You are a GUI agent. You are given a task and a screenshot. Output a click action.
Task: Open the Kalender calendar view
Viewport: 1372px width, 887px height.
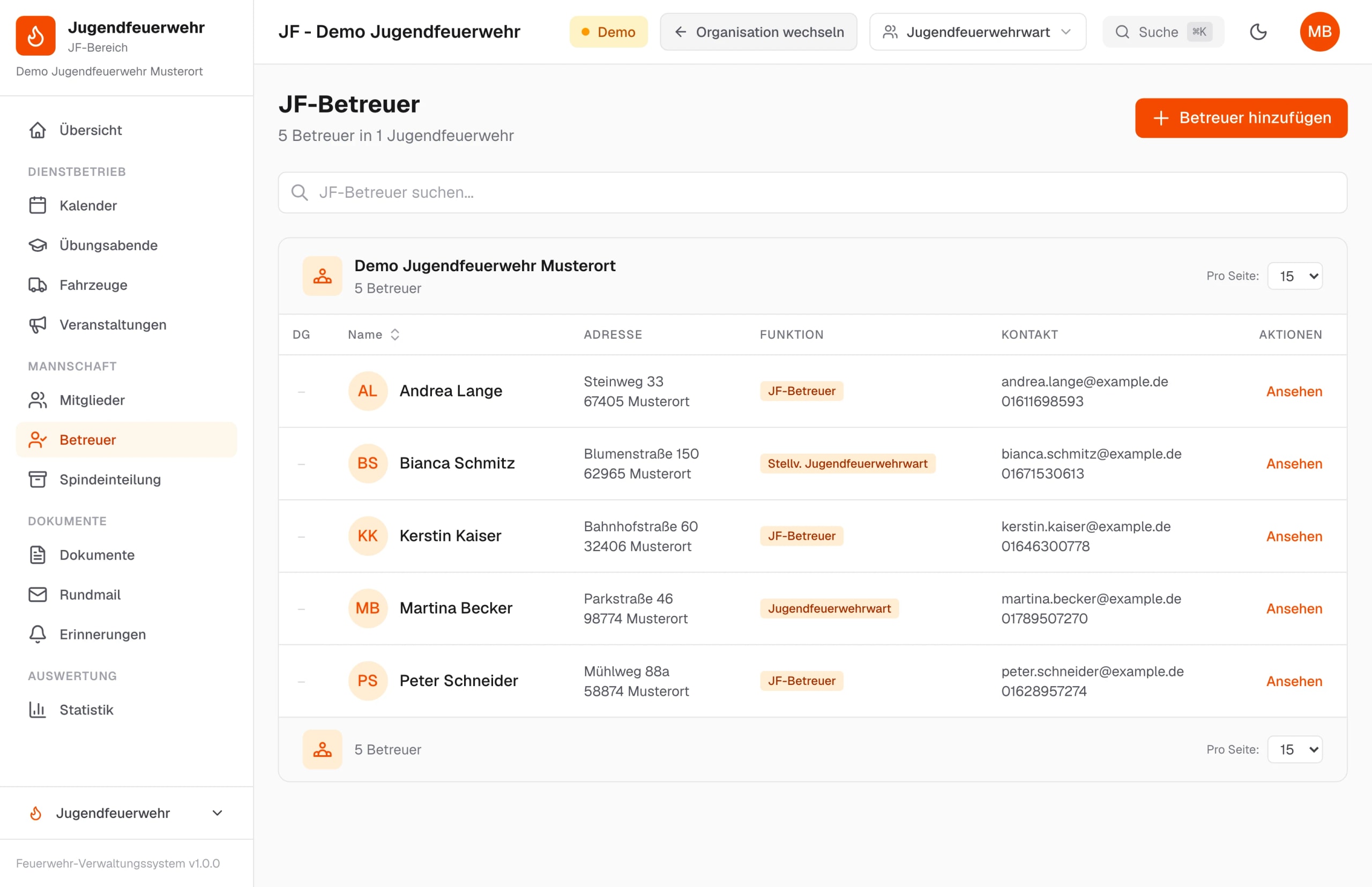(126, 206)
